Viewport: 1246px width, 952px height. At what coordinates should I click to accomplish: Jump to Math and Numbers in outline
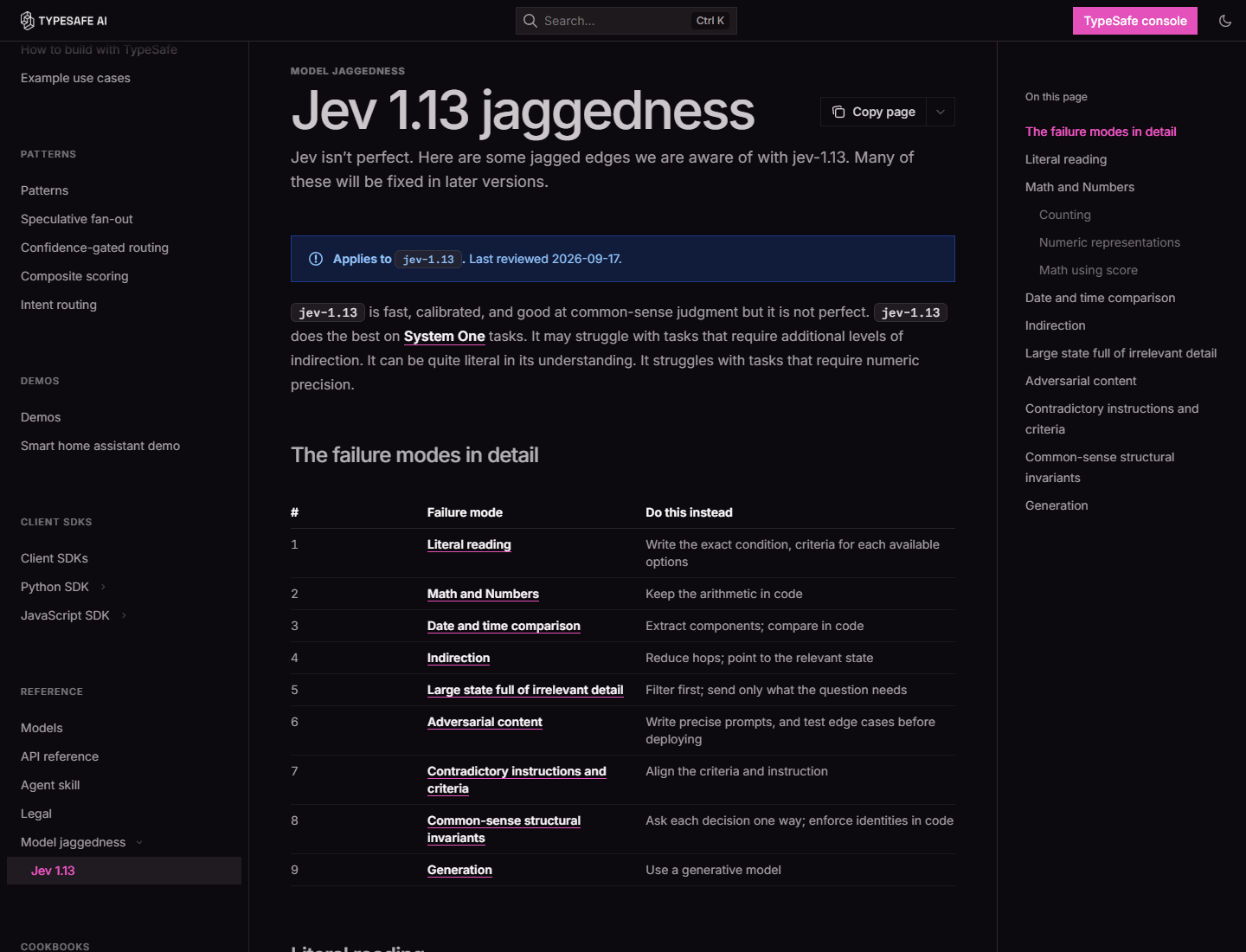click(1080, 187)
